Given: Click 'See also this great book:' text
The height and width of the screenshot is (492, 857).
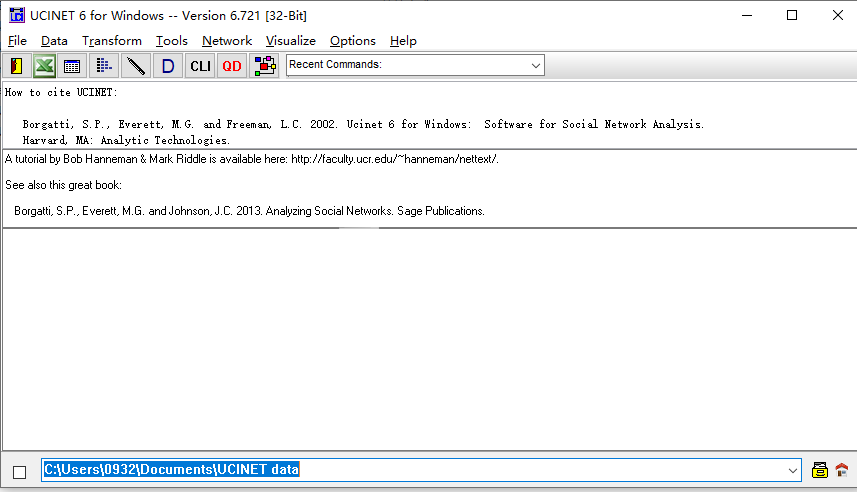Looking at the screenshot, I should (x=63, y=185).
